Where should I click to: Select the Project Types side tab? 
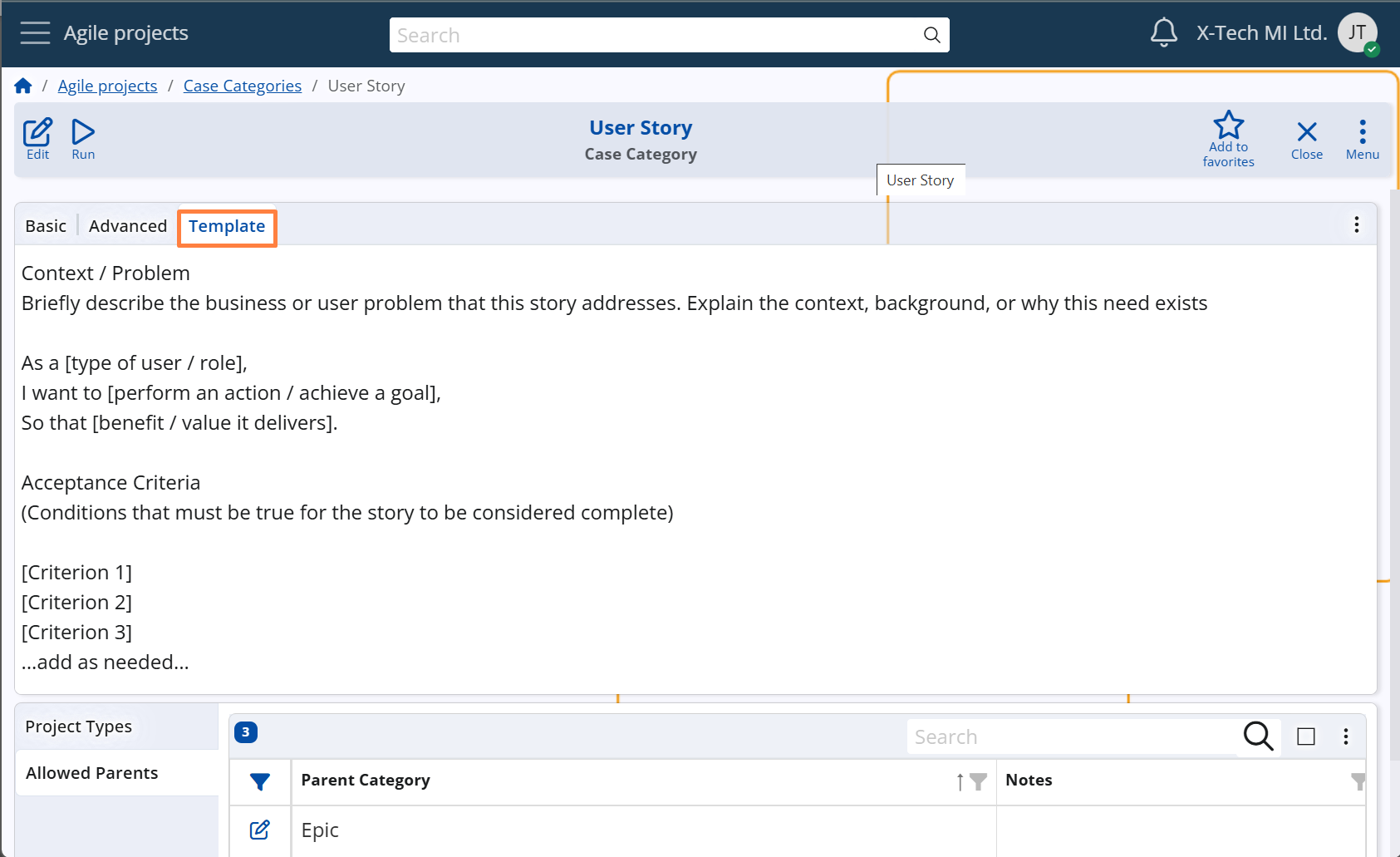click(79, 726)
